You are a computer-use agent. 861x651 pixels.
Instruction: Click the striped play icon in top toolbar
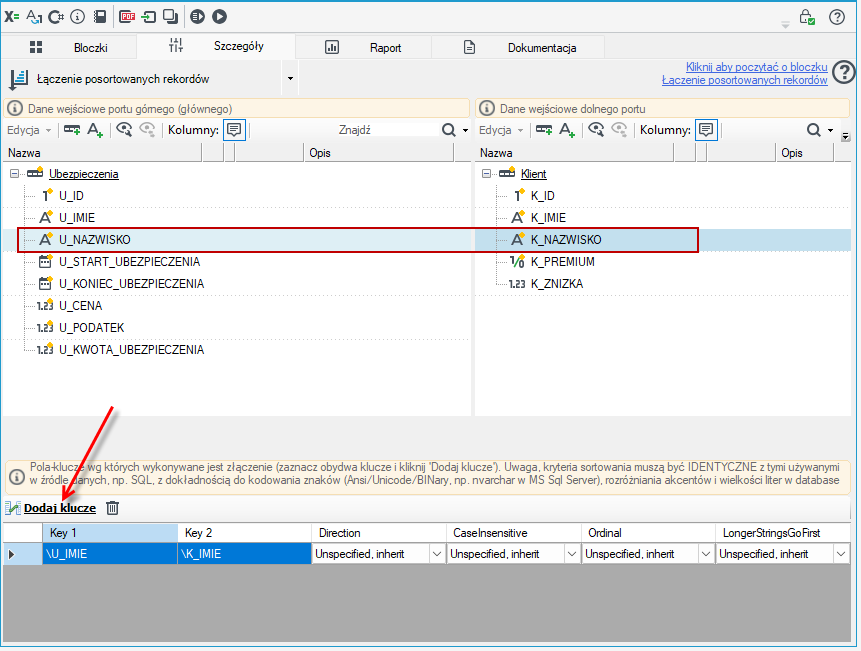coord(197,17)
